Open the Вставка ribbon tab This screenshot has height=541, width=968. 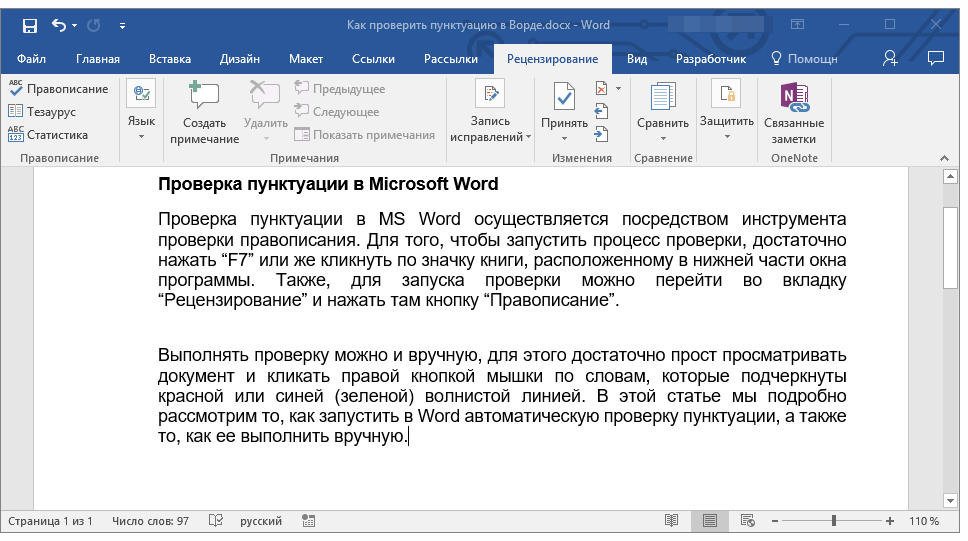(170, 59)
